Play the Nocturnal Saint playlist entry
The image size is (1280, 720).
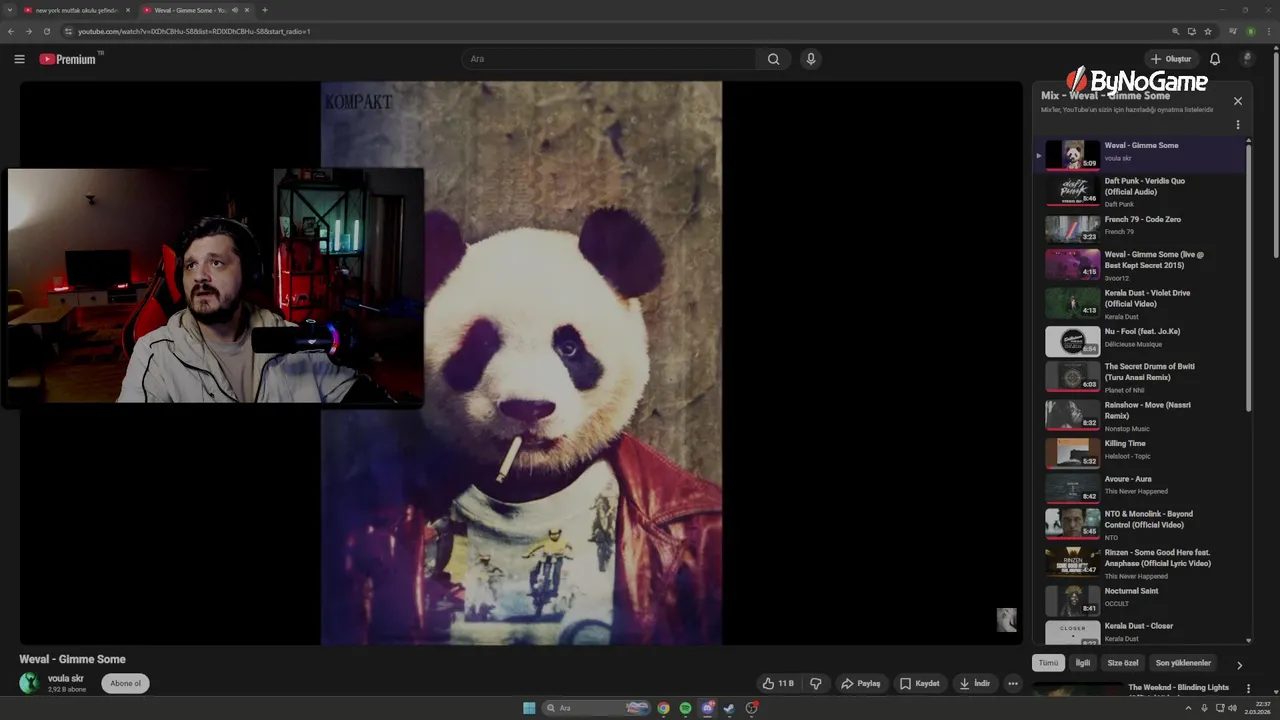tap(1139, 600)
